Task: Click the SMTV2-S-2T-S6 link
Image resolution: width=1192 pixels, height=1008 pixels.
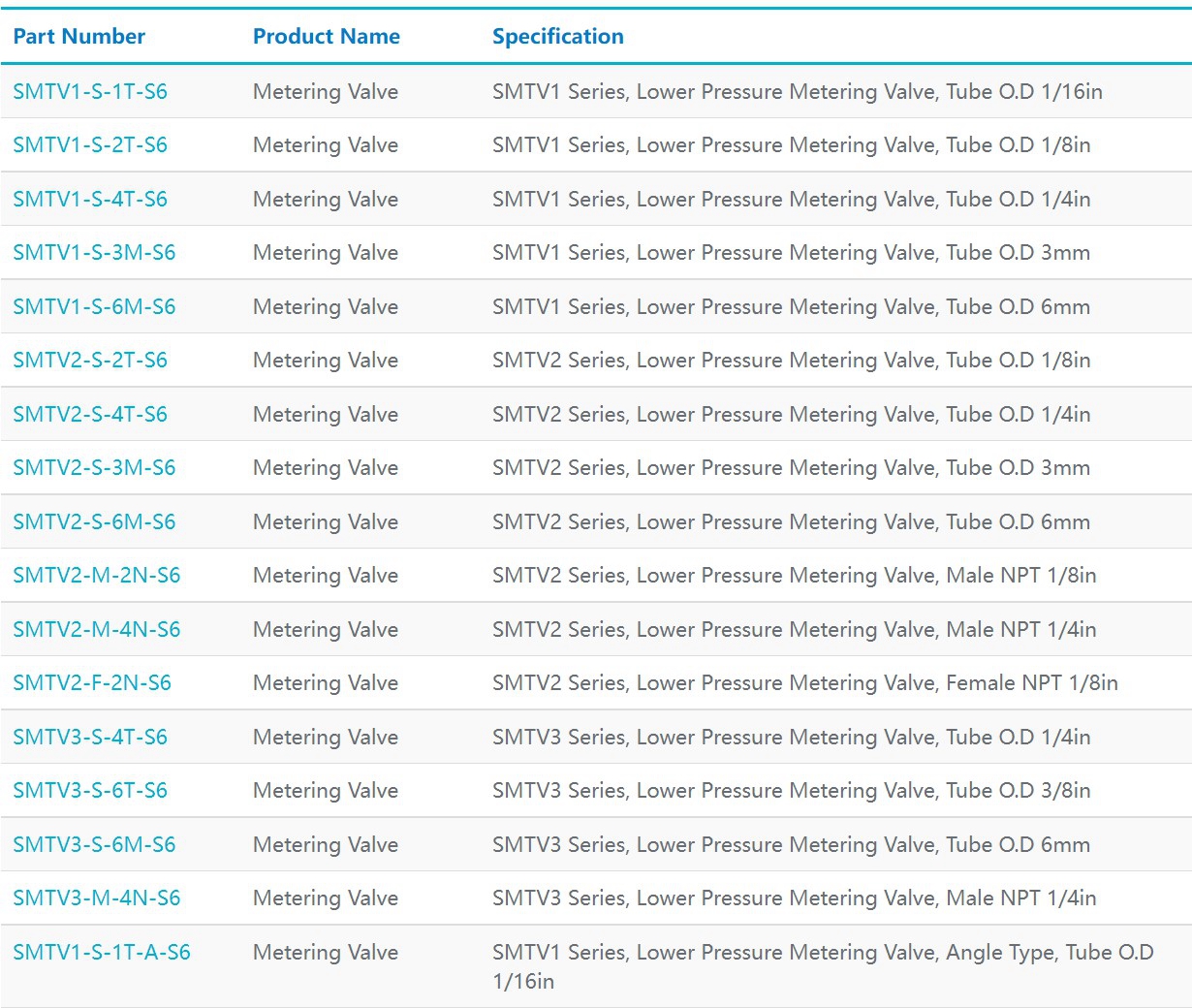Action: [x=90, y=361]
